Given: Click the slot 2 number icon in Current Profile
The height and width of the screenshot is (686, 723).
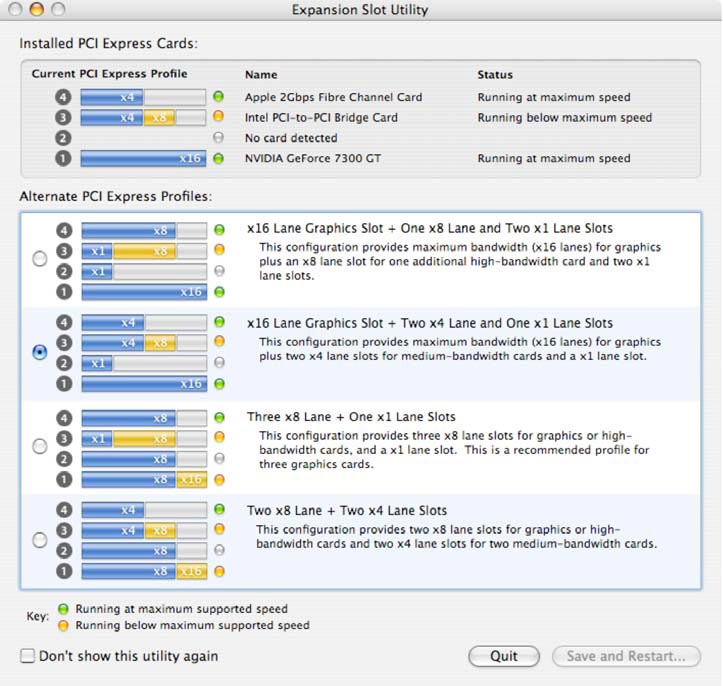Looking at the screenshot, I should pyautogui.click(x=63, y=138).
